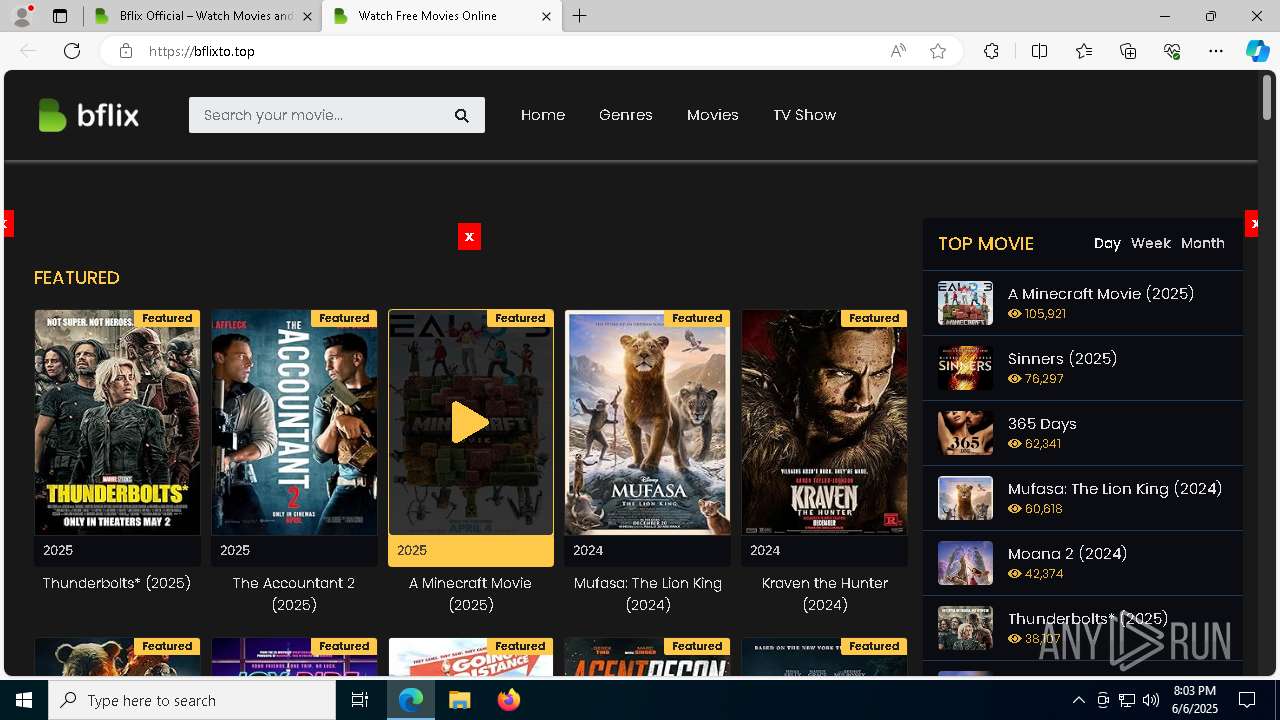Click 105,921 view count text
Viewport: 1280px width, 720px height.
tap(1045, 313)
